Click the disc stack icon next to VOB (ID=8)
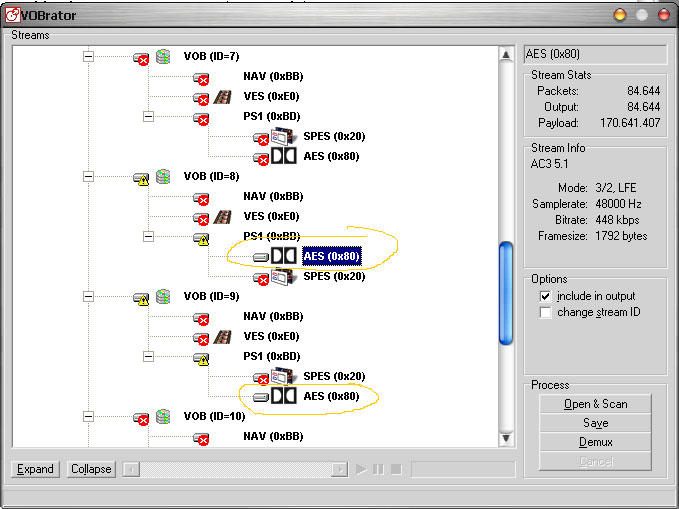The width and height of the screenshot is (679, 509). tap(163, 176)
